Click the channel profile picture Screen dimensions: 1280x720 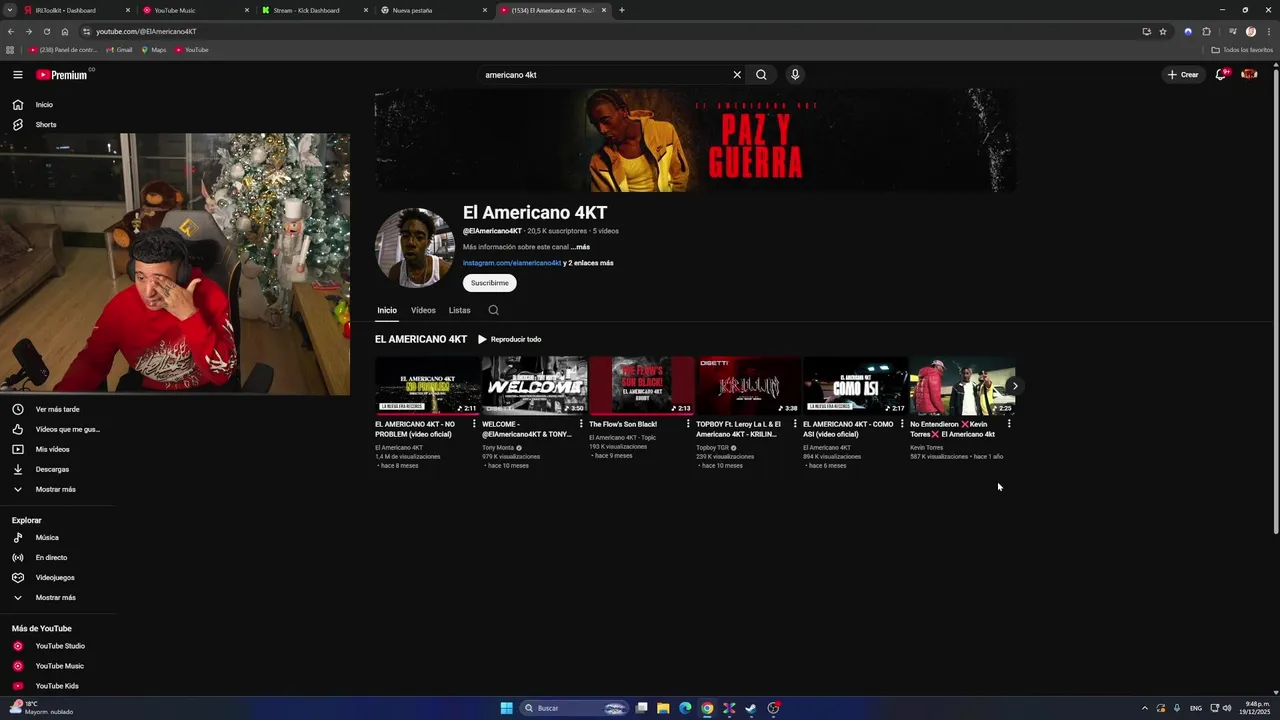pyautogui.click(x=415, y=248)
